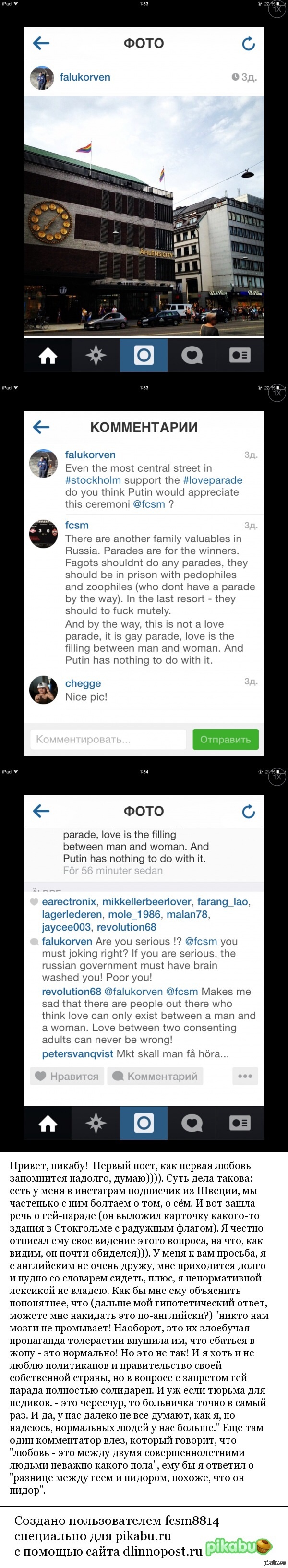Like the photo with Нравится button
The height and width of the screenshot is (1568, 288).
[66, 1076]
